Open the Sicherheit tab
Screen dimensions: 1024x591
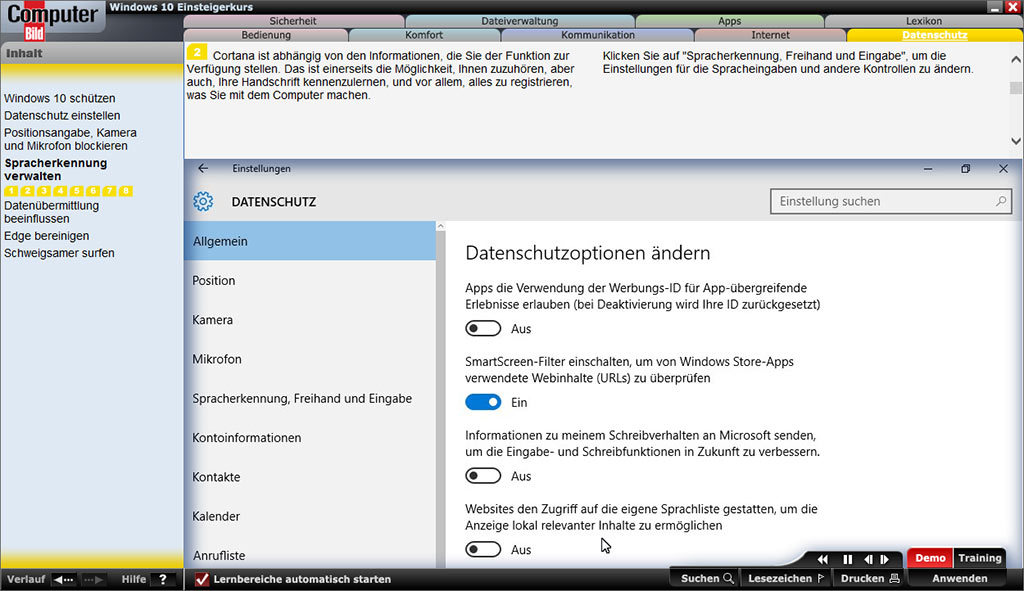tap(293, 21)
